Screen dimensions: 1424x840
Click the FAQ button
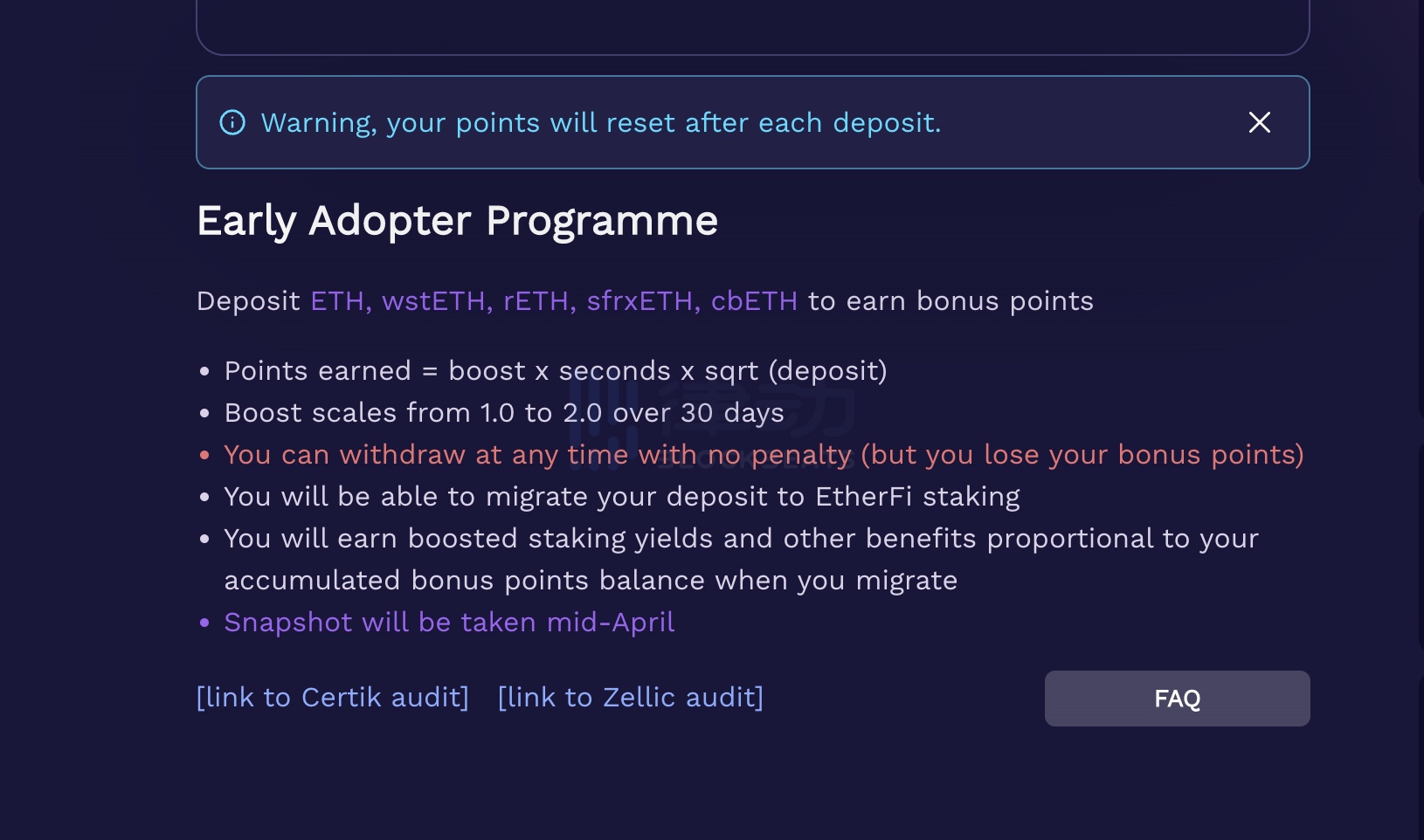pos(1177,699)
